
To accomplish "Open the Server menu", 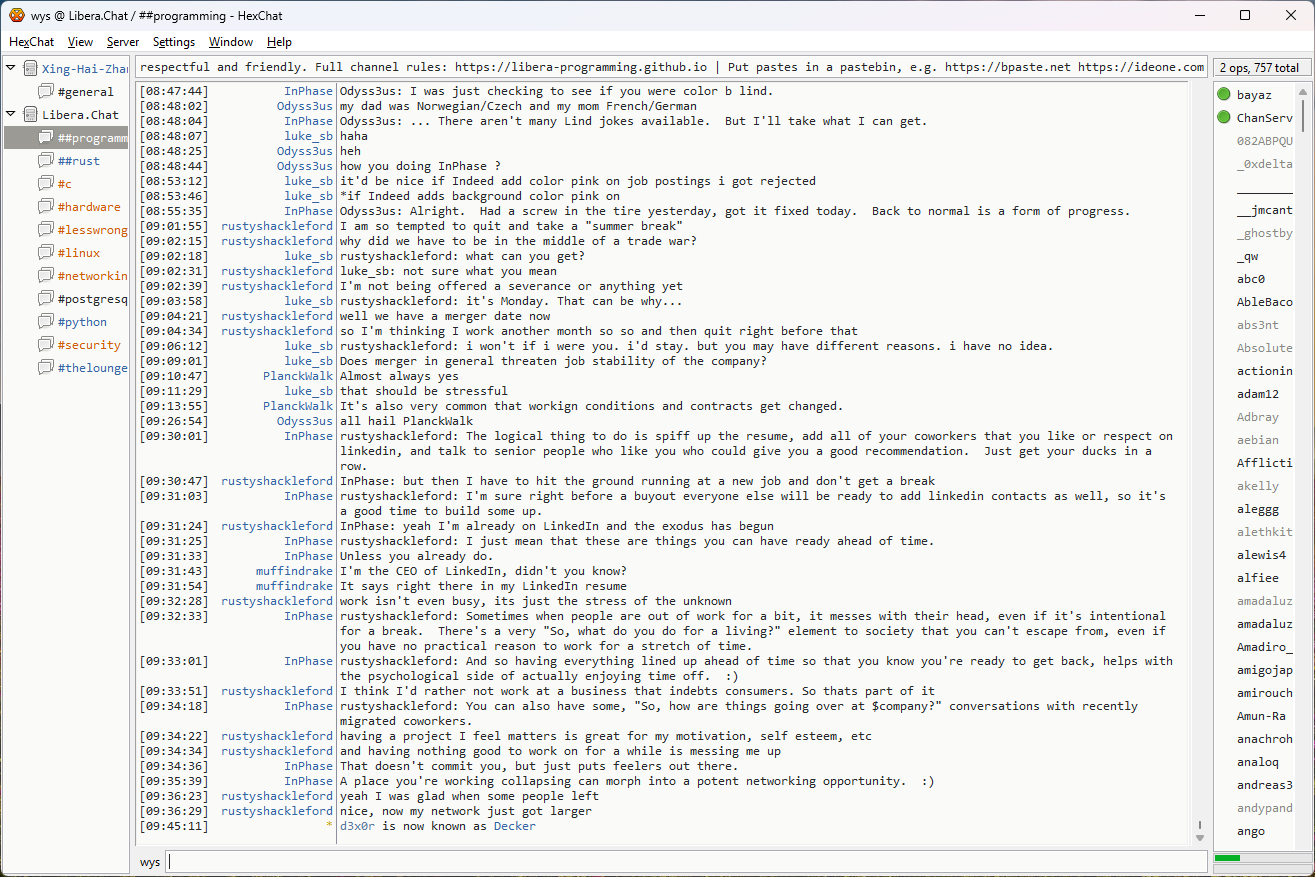I will click(x=123, y=42).
